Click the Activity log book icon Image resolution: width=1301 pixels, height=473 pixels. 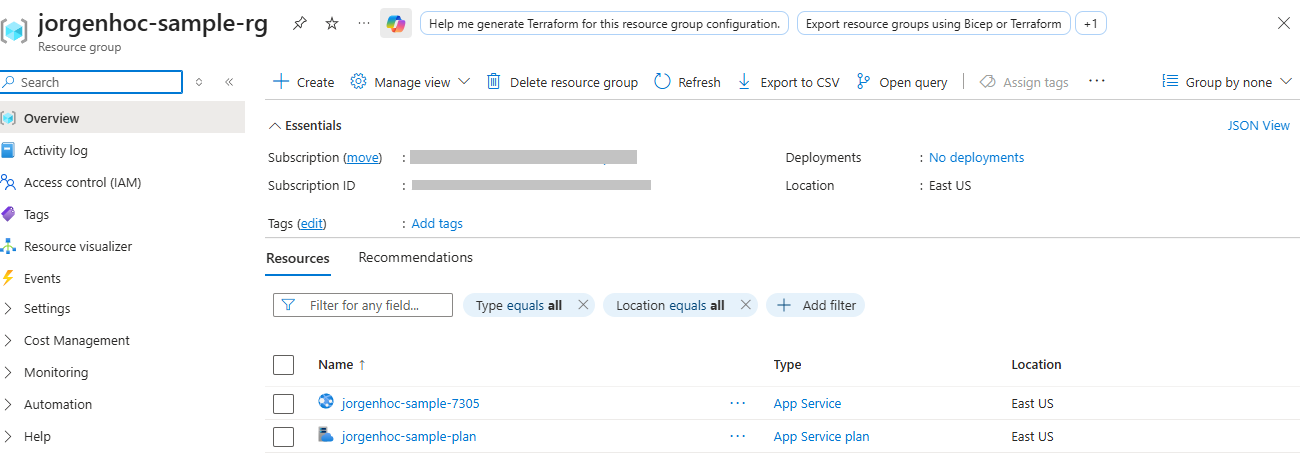(9, 150)
